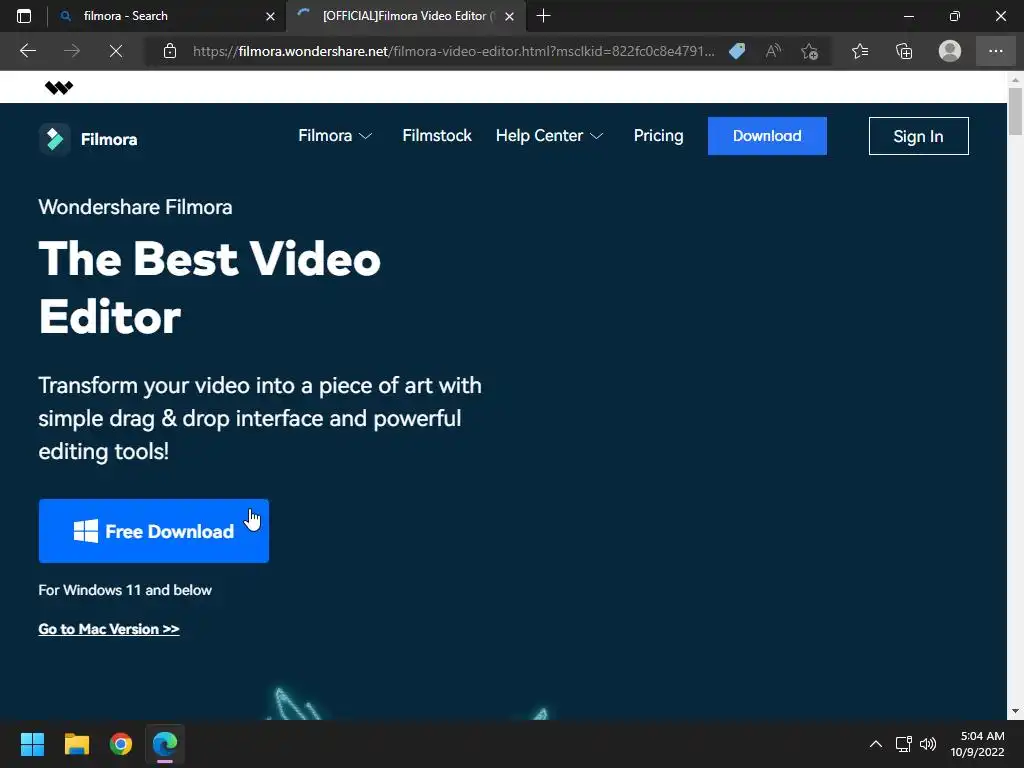
Task: Open volume control tray icon
Action: pyautogui.click(x=928, y=744)
